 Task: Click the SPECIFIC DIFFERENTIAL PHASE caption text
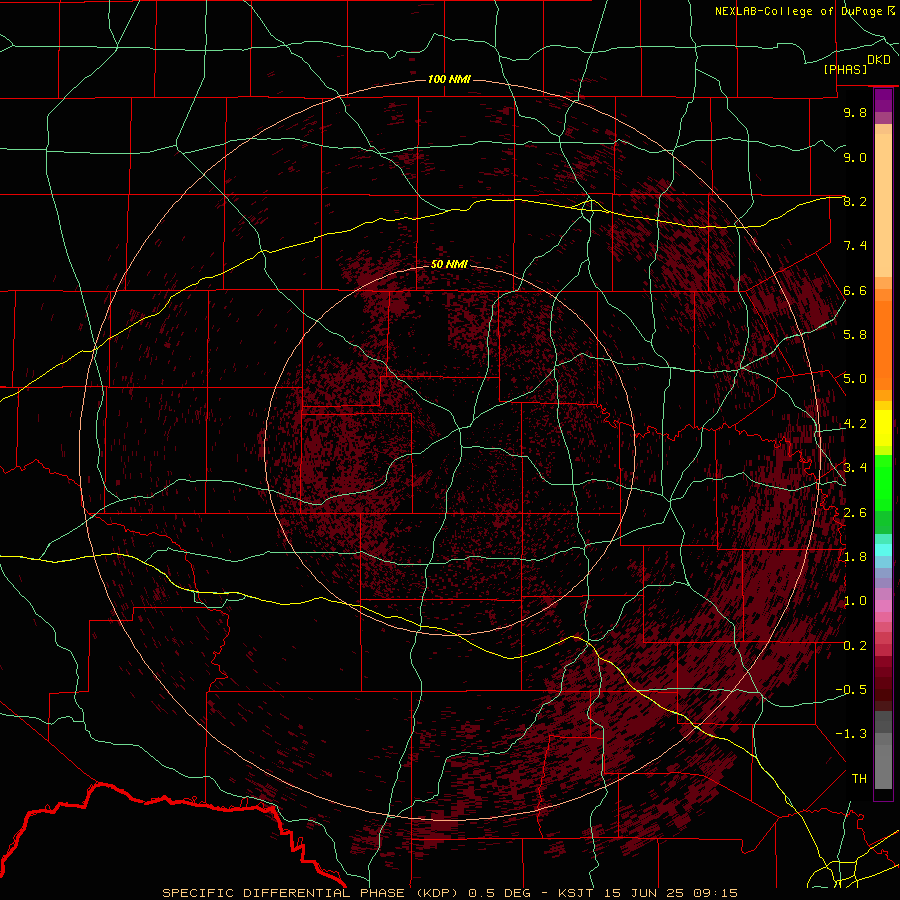pyautogui.click(x=284, y=893)
